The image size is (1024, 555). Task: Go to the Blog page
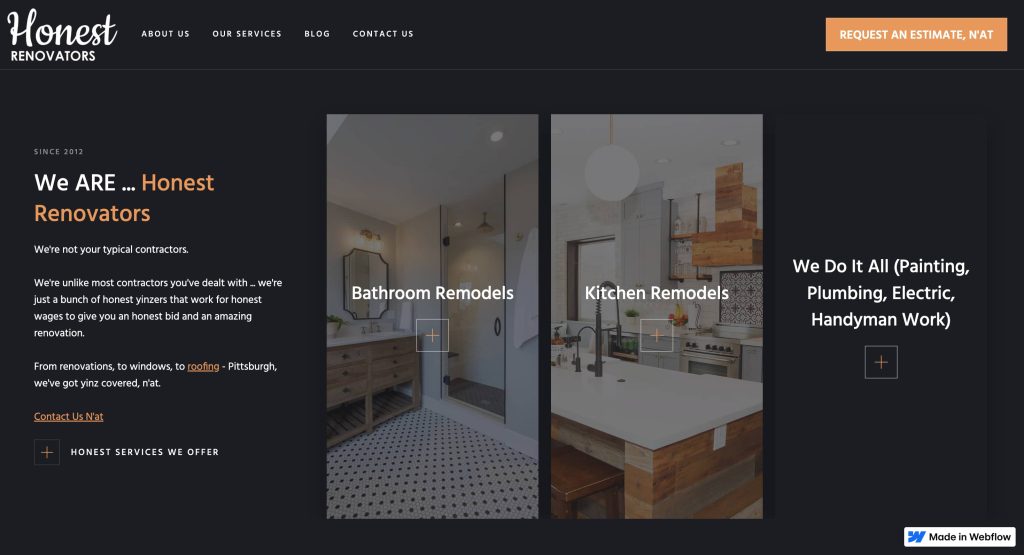point(317,34)
